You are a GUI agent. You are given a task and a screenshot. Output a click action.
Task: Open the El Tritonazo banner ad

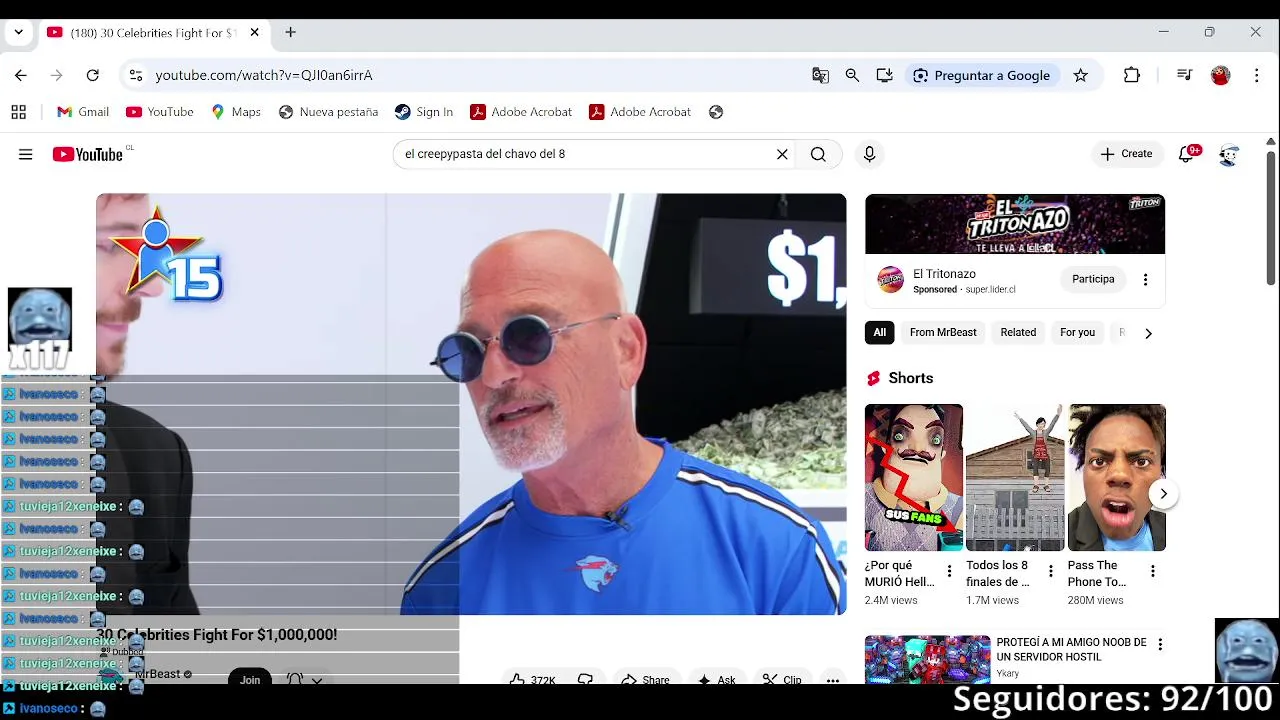pos(1015,224)
